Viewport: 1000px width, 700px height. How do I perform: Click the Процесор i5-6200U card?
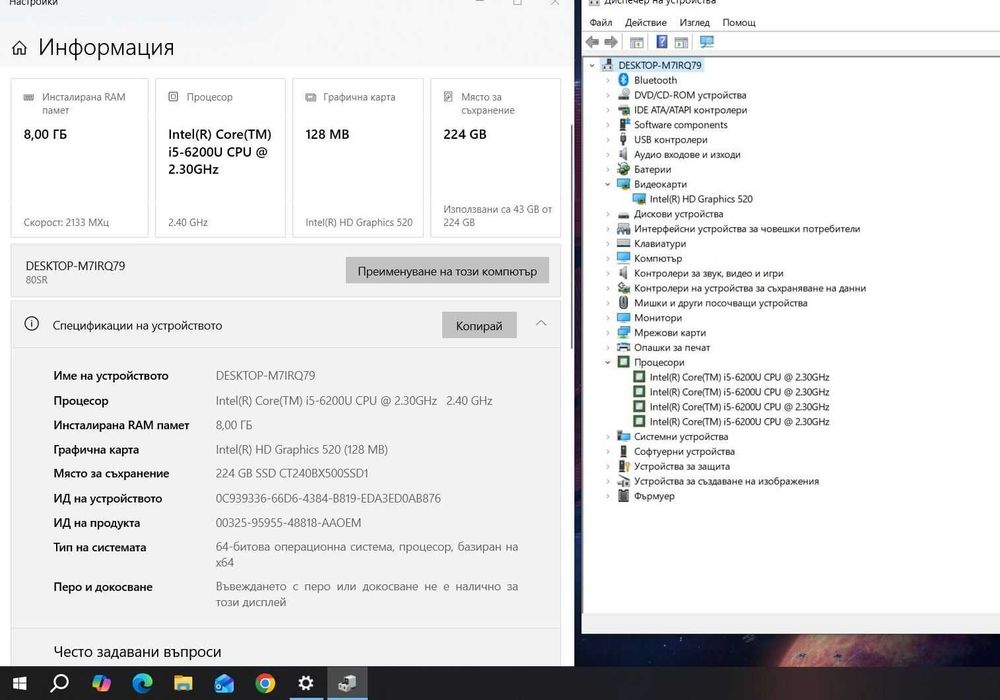(220, 158)
